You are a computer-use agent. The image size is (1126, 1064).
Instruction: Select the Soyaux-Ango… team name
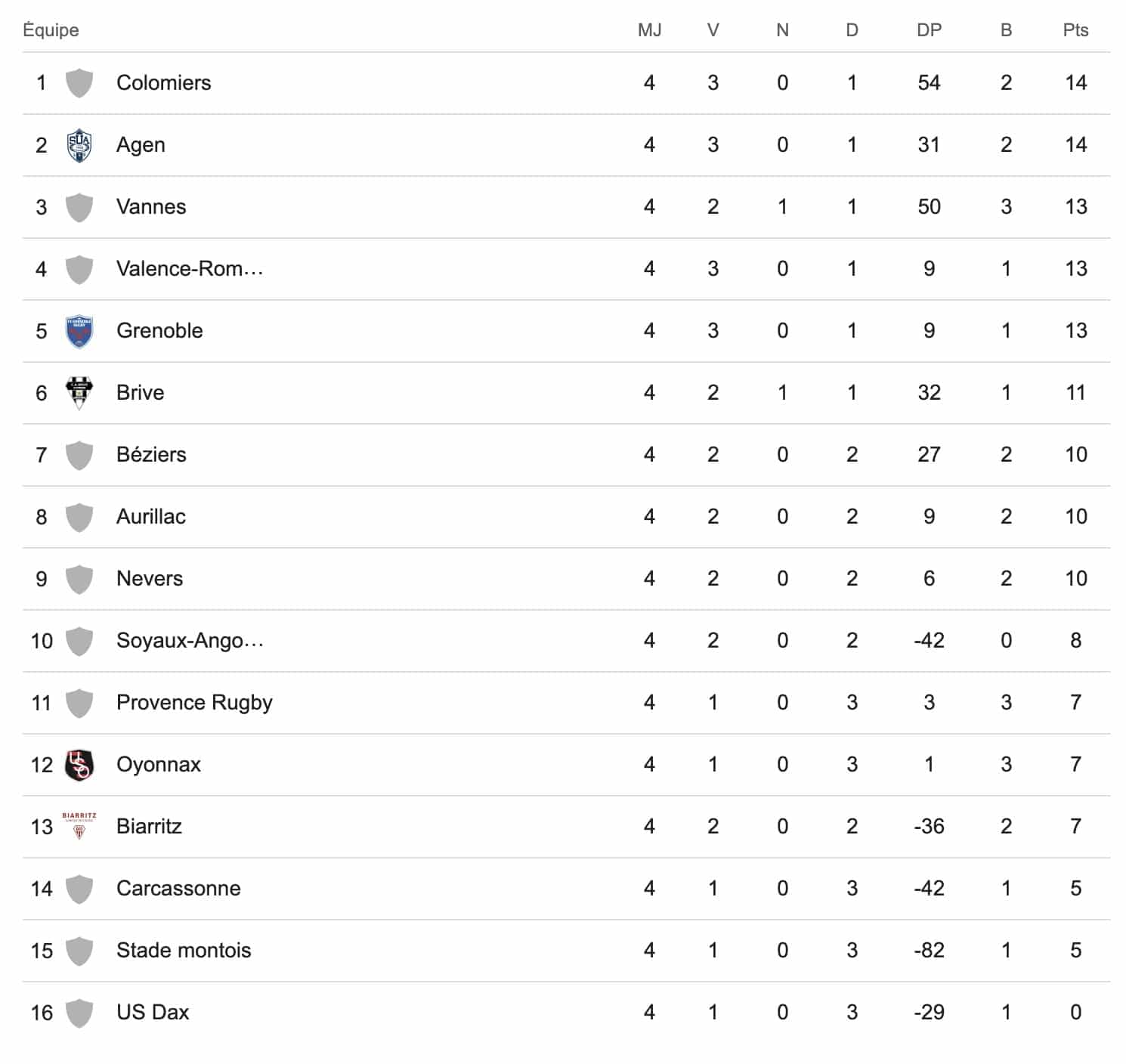[x=190, y=641]
